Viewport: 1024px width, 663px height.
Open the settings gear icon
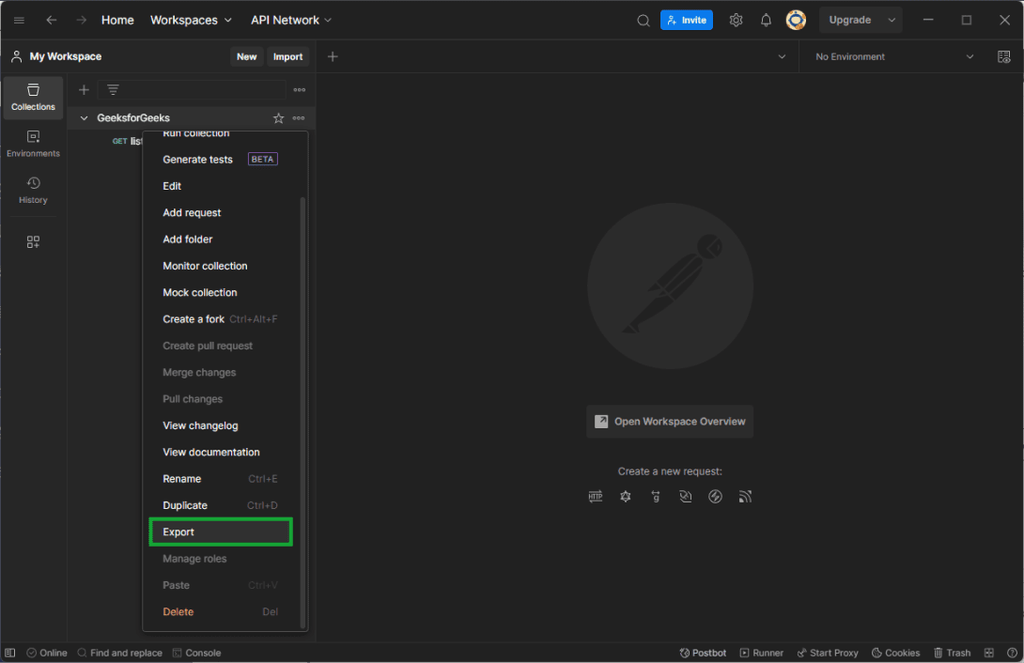[736, 20]
